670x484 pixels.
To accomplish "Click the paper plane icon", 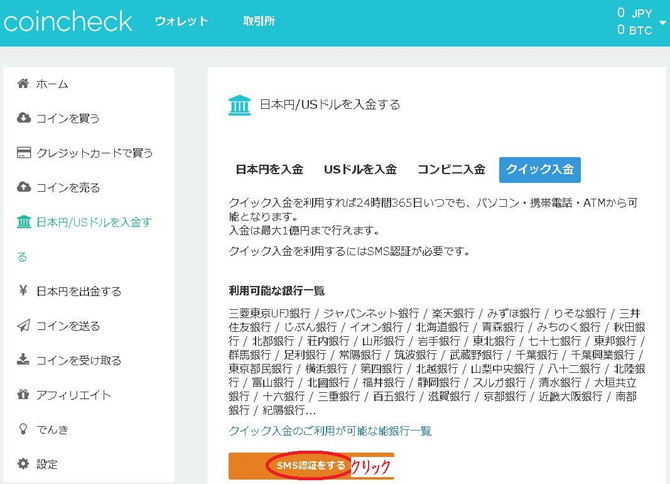I will tap(24, 326).
